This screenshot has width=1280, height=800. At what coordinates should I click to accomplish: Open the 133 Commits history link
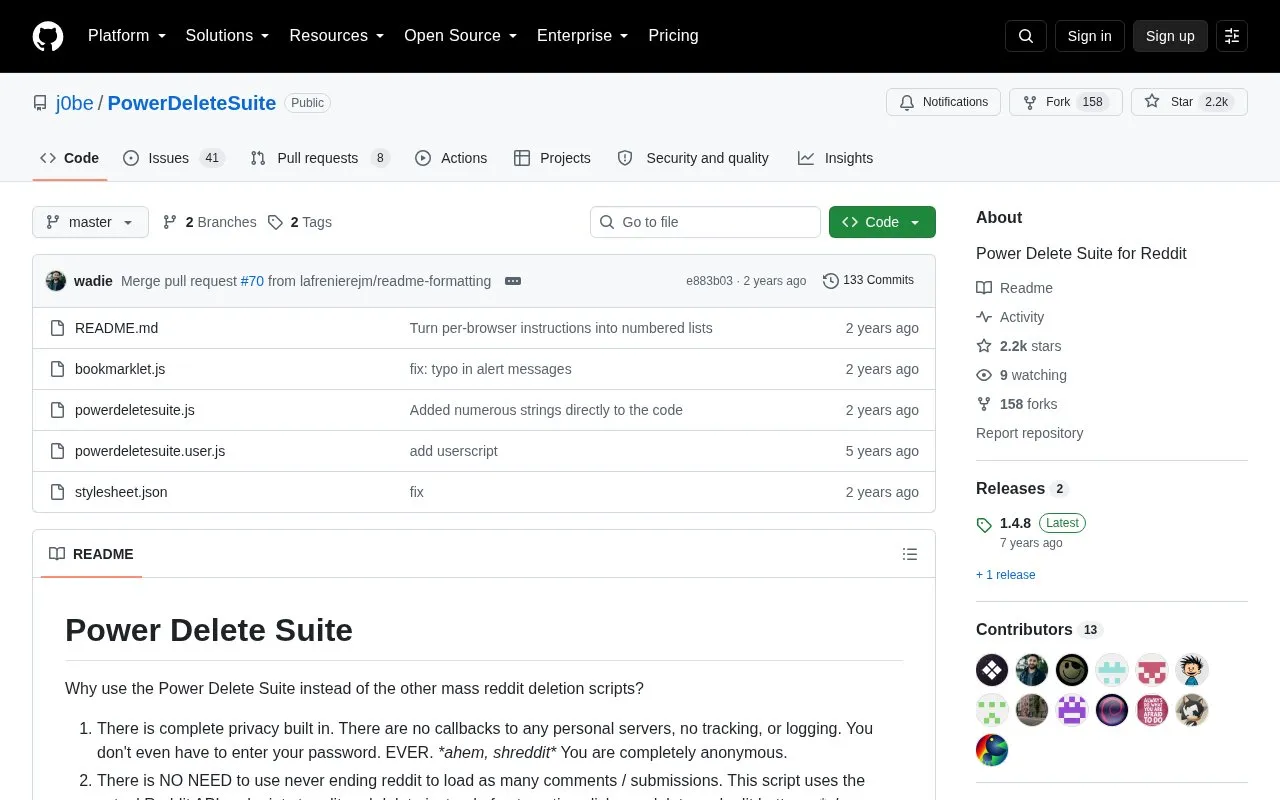(x=868, y=280)
